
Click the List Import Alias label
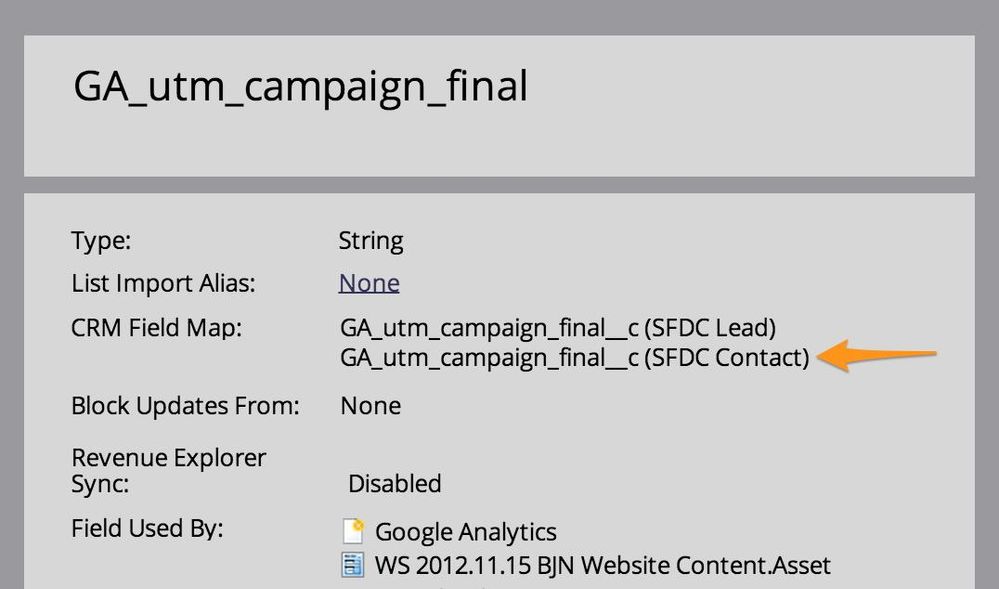[x=163, y=283]
